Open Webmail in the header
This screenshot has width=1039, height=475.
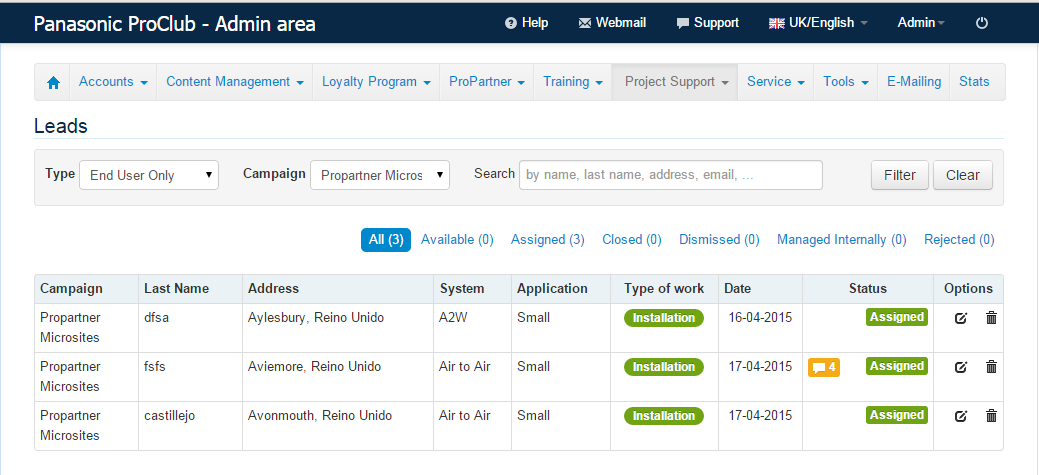[x=612, y=23]
